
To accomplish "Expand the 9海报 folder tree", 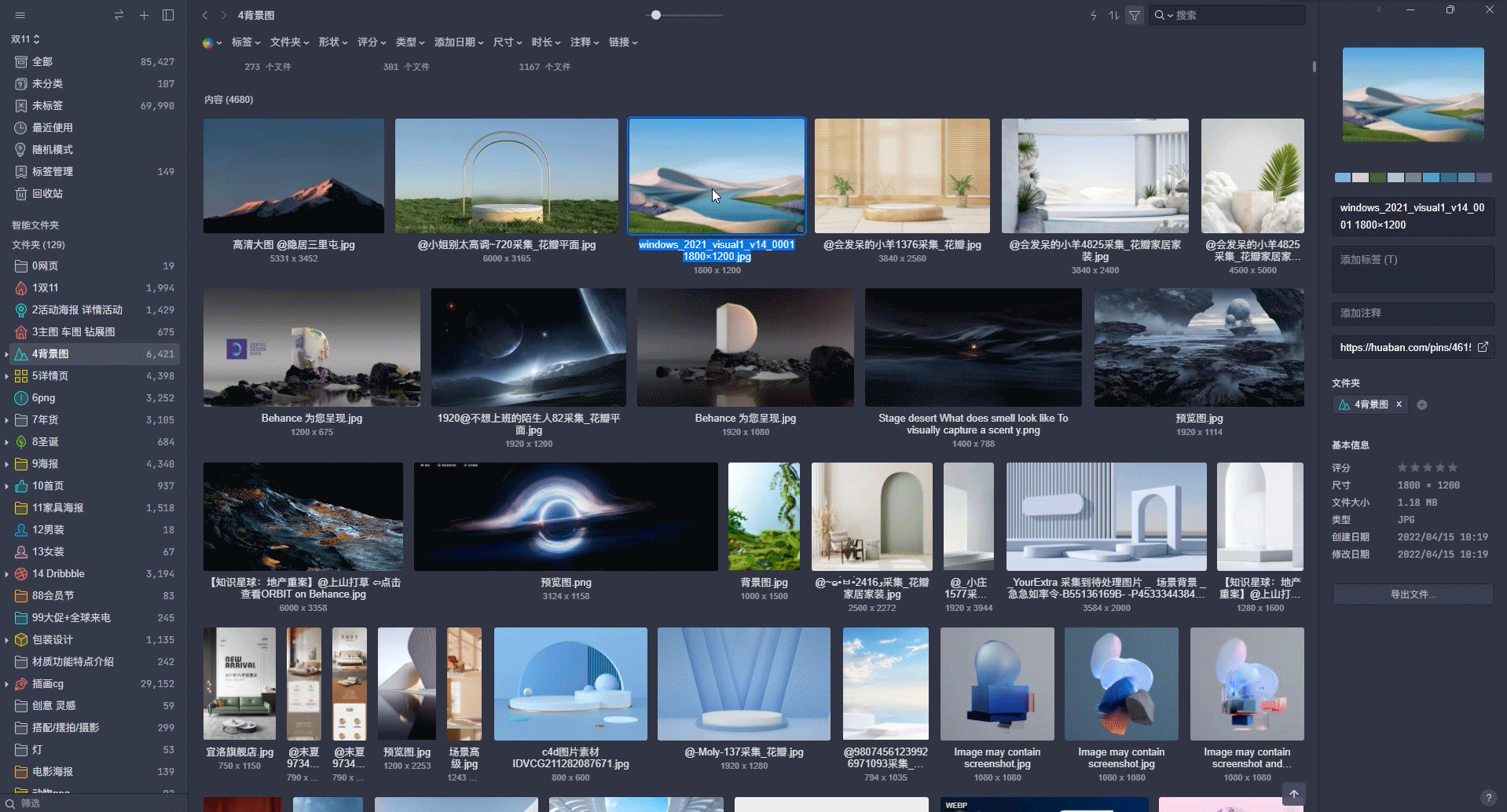I will (x=7, y=464).
